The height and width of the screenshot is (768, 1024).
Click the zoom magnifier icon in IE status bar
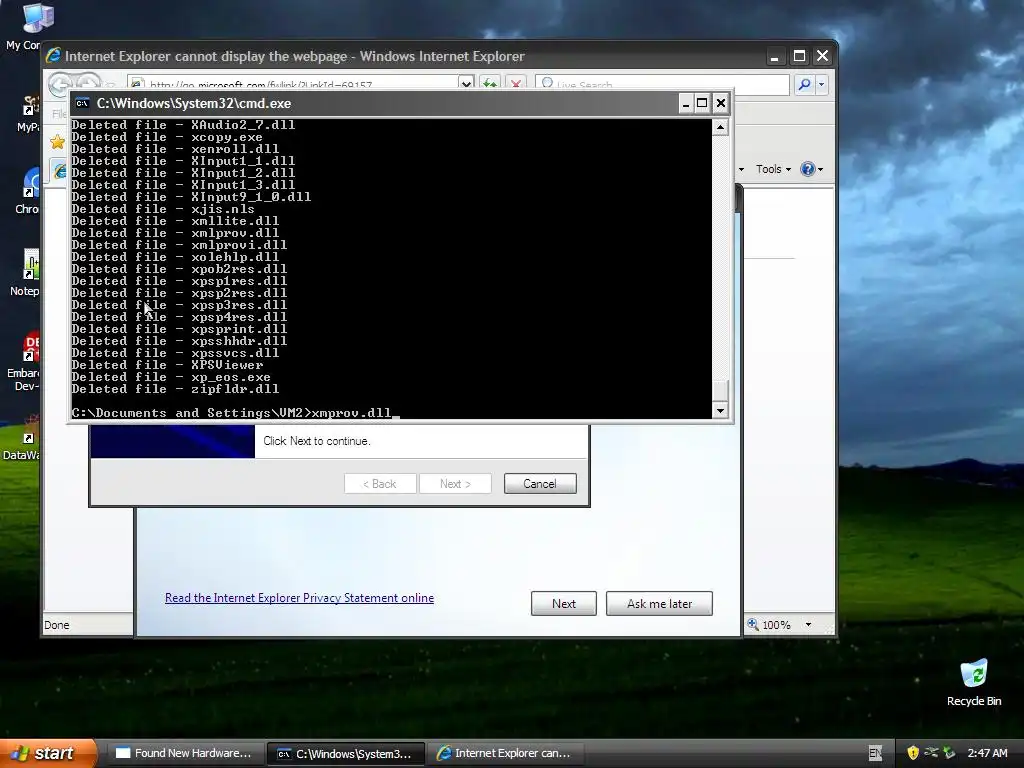(753, 624)
